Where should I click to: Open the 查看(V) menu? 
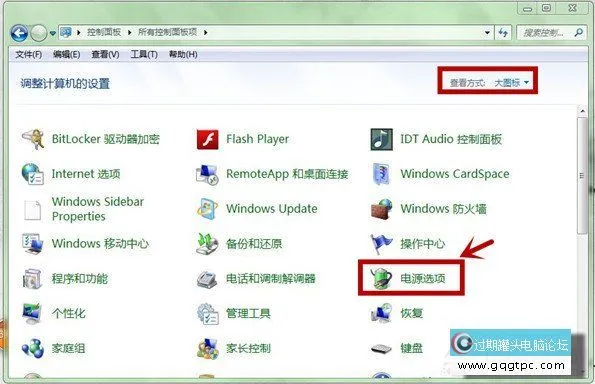point(105,55)
